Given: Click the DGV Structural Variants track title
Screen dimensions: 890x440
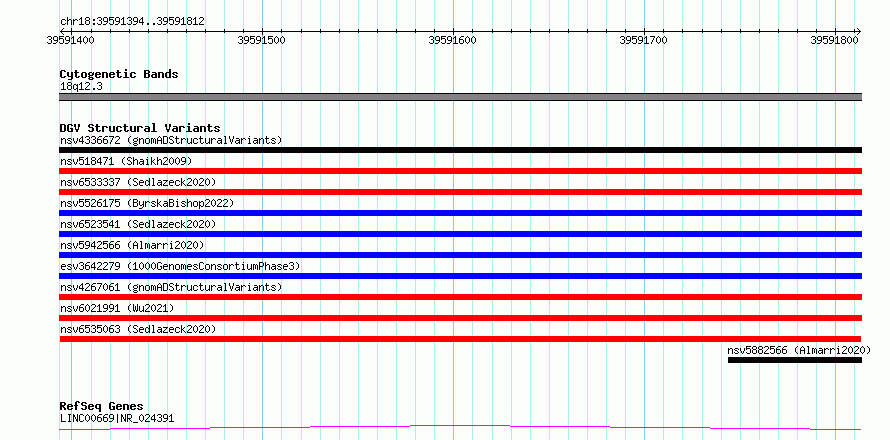Looking at the screenshot, I should (x=140, y=128).
